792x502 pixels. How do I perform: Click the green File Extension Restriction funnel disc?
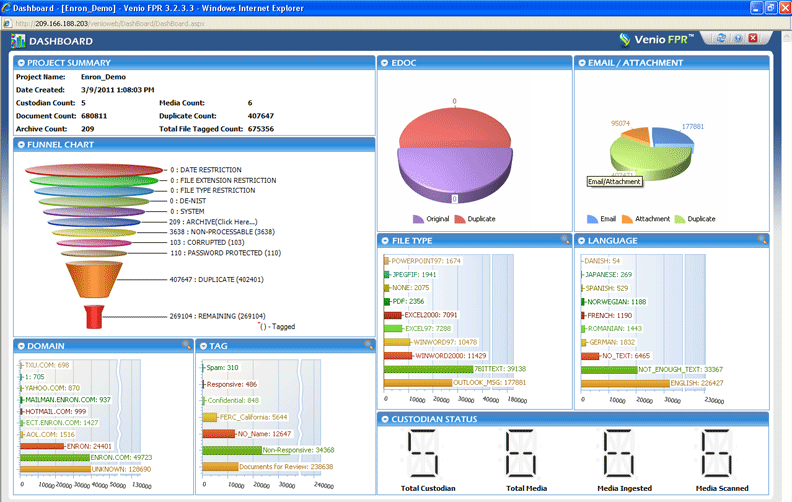[x=94, y=180]
